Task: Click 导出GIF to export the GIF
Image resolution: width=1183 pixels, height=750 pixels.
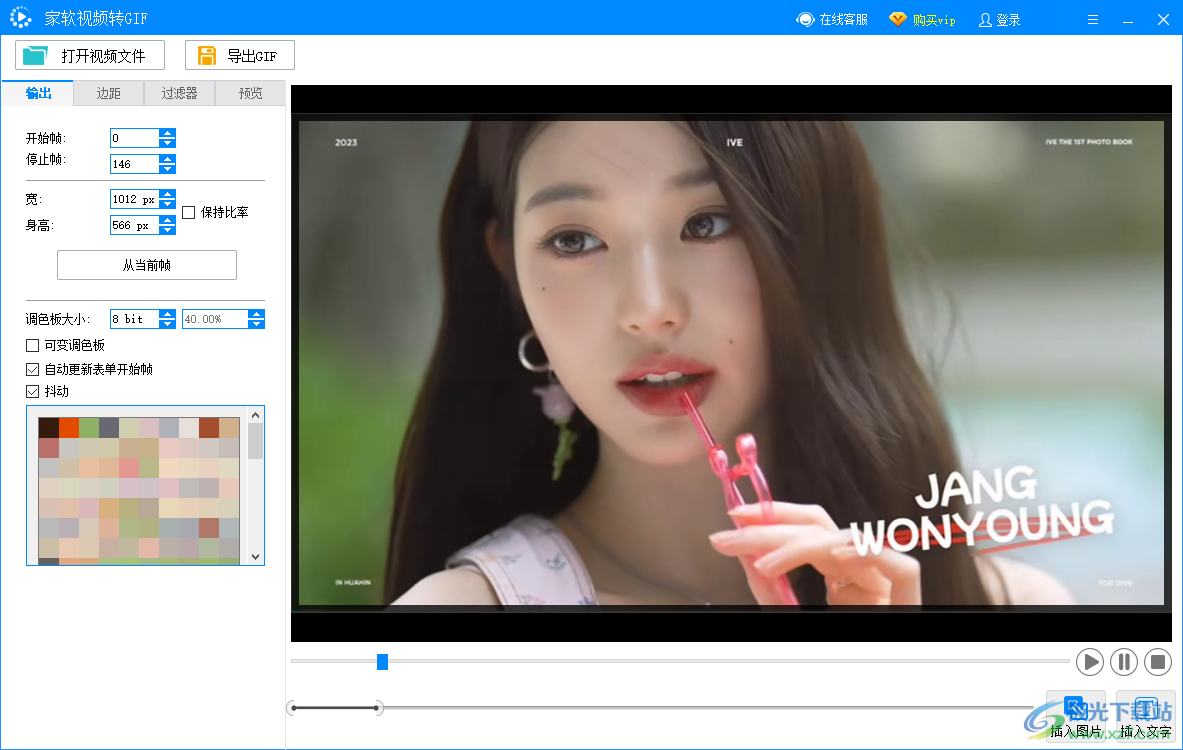Action: 240,55
